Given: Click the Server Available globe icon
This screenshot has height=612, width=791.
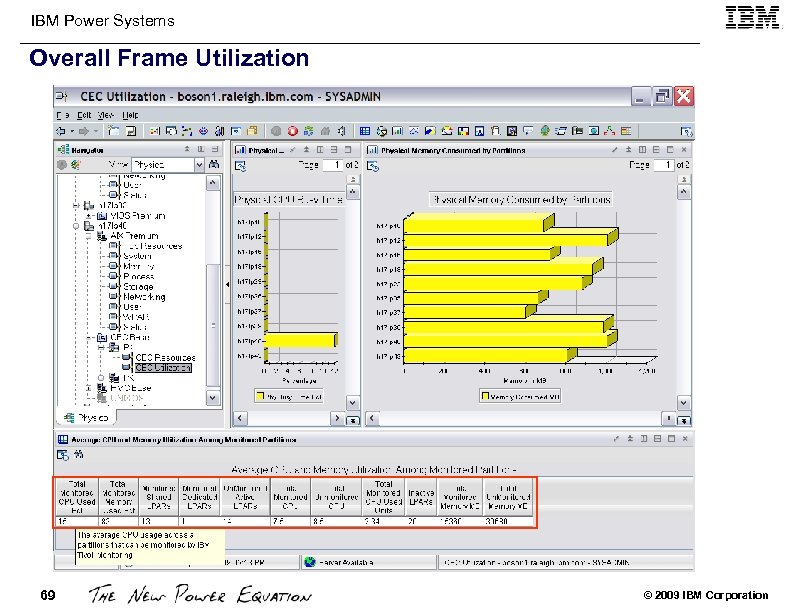Looking at the screenshot, I should (x=310, y=562).
